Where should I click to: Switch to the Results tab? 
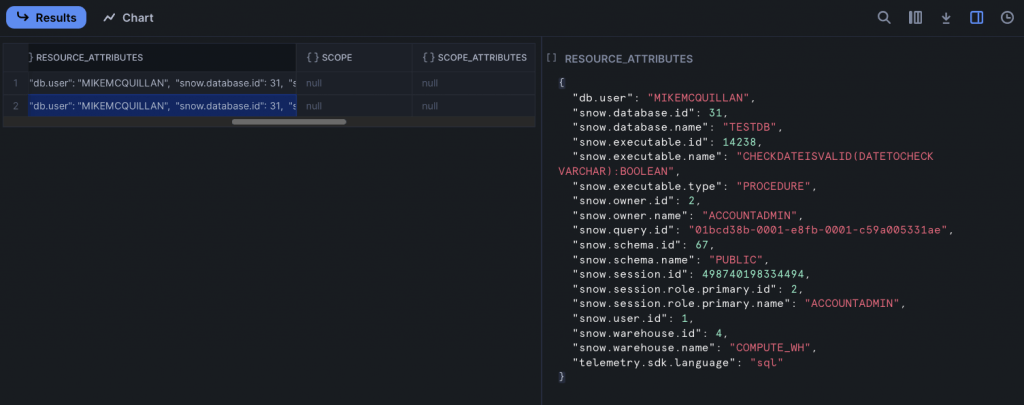click(45, 18)
